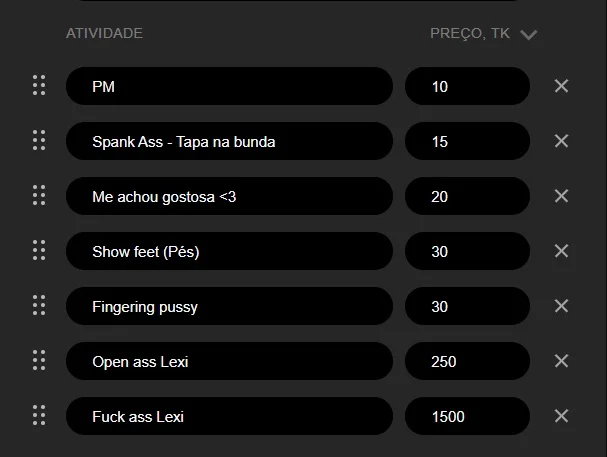The width and height of the screenshot is (607, 457).
Task: Focus the price field showing 20
Action: 467,196
